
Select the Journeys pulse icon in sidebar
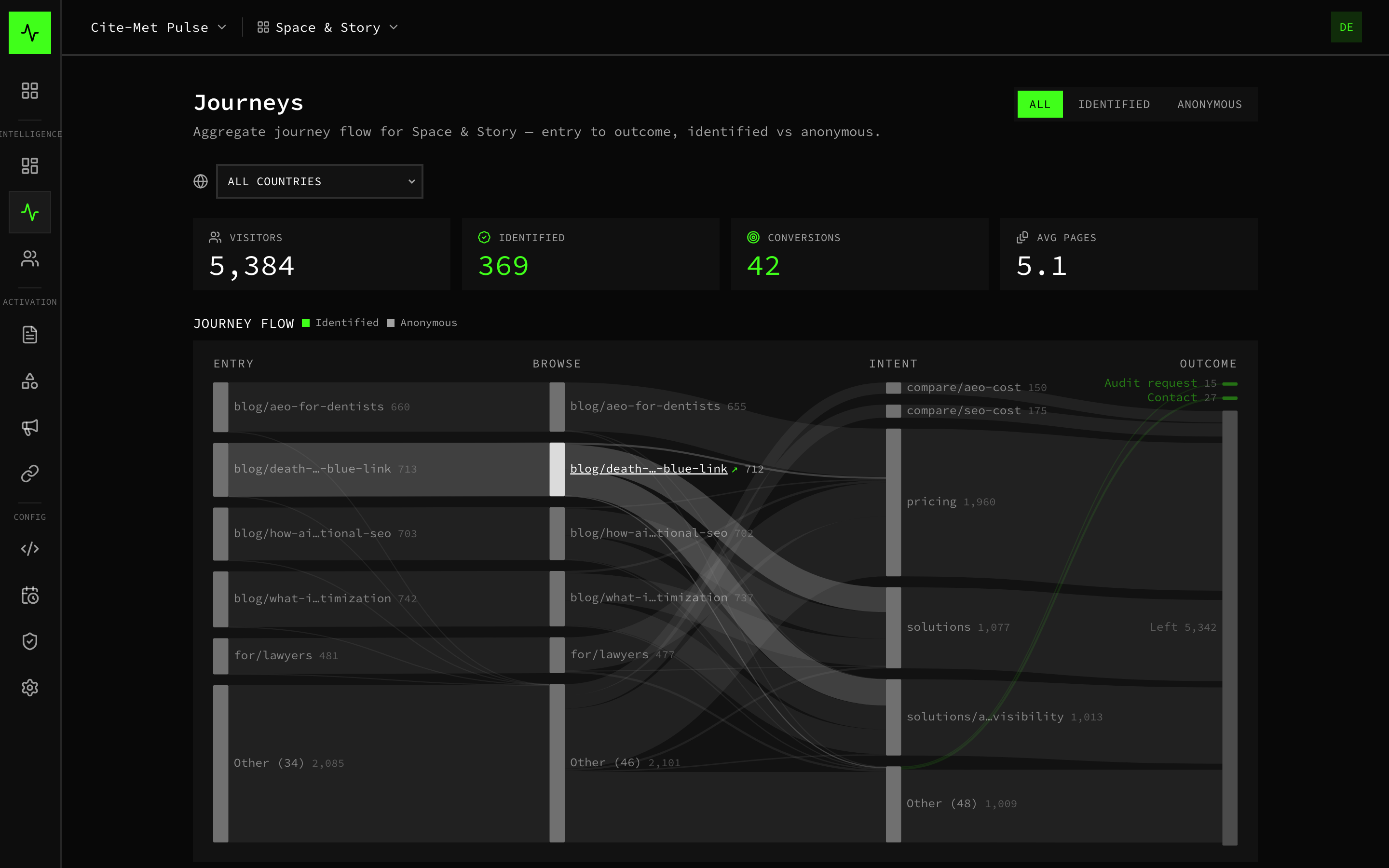pos(30,212)
